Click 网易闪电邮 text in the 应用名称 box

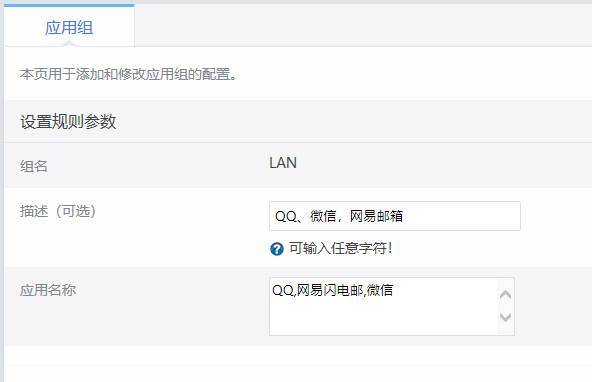(x=330, y=290)
